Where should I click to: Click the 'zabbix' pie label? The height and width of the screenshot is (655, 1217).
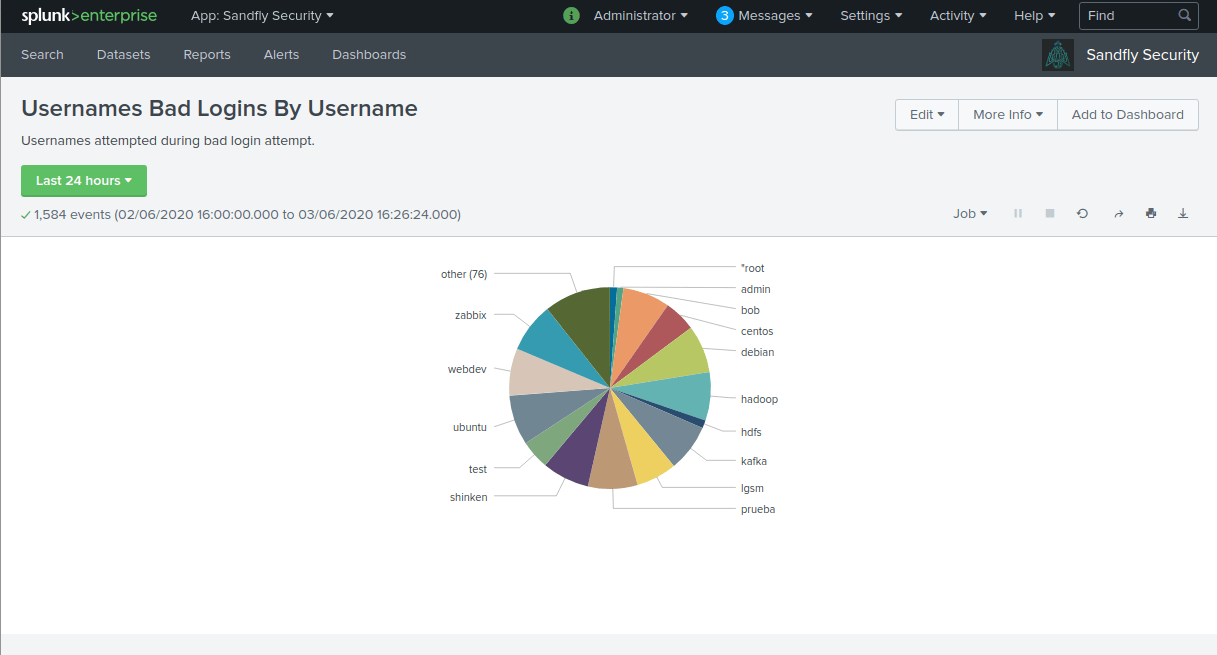(471, 315)
